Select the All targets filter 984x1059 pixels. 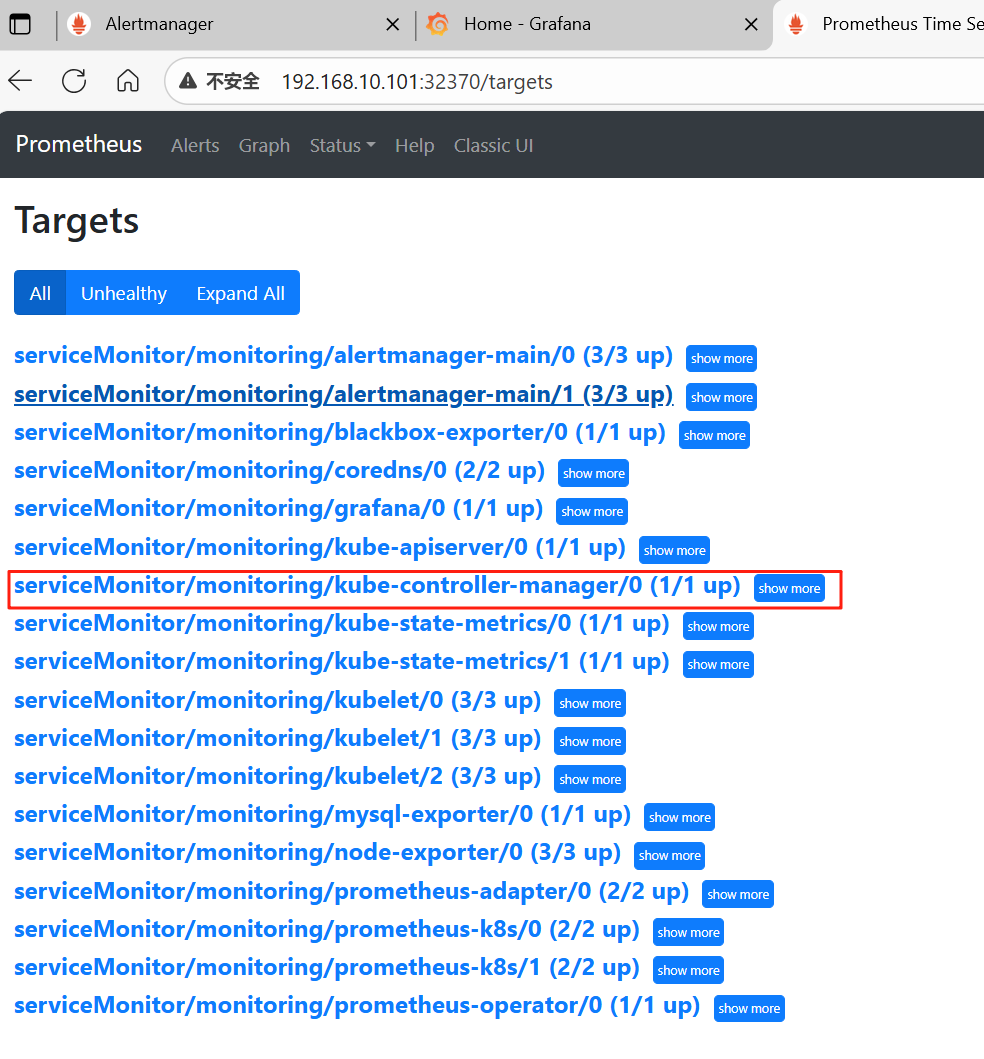40,292
